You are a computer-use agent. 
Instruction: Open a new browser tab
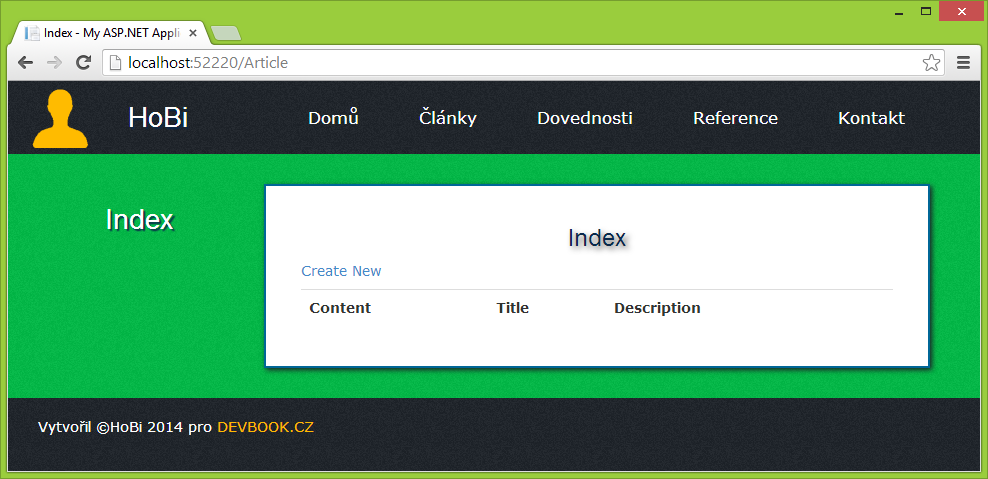(227, 34)
